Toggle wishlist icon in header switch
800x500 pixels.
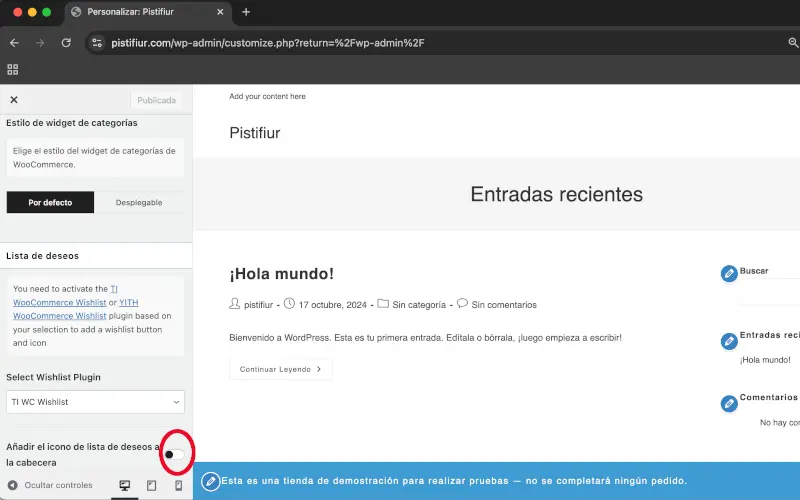(173, 455)
